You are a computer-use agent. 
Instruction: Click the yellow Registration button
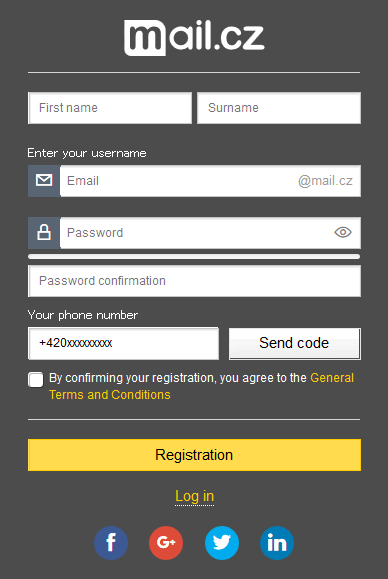pyautogui.click(x=195, y=455)
